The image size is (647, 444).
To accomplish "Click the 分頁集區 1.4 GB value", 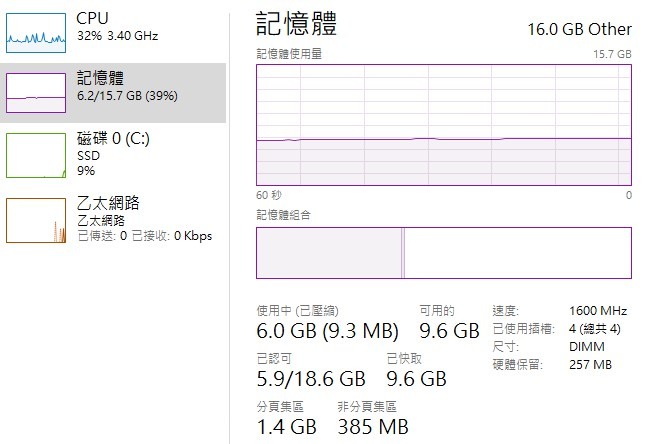I will point(286,427).
